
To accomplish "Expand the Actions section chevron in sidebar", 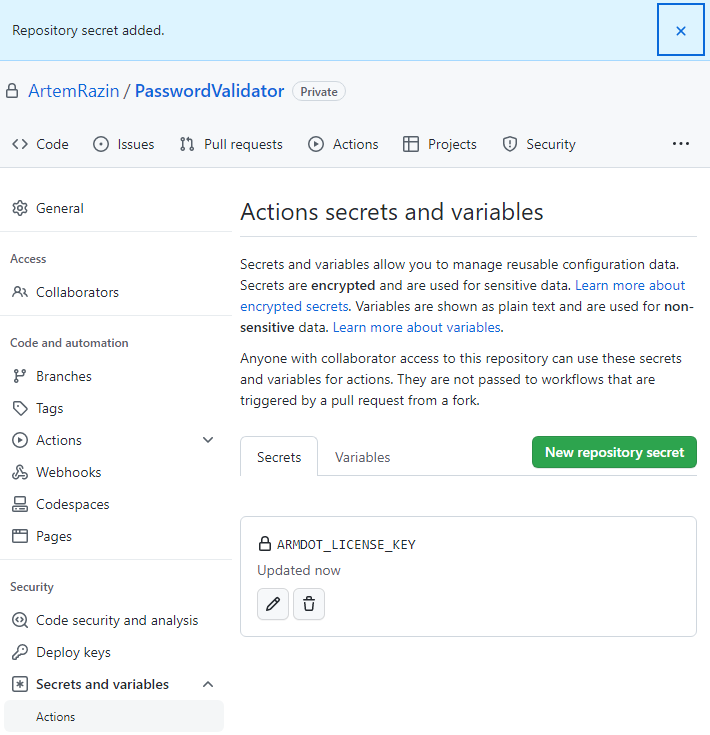I will point(208,440).
